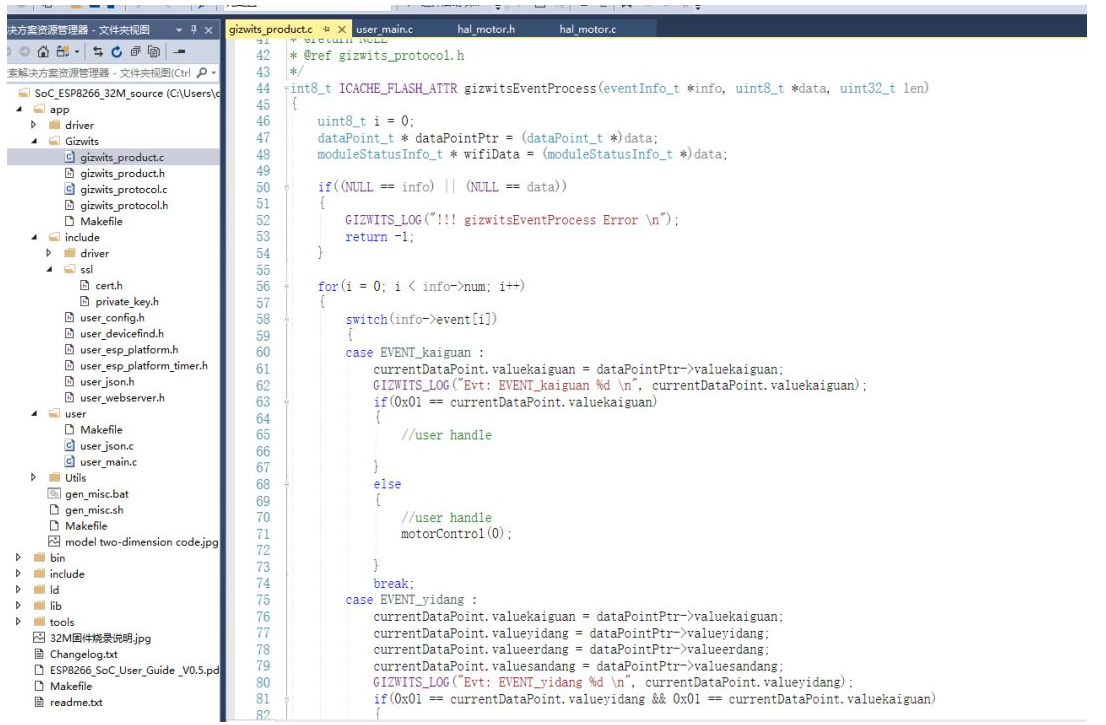Open user_json.h
The height and width of the screenshot is (725, 1106).
pyautogui.click(x=107, y=382)
